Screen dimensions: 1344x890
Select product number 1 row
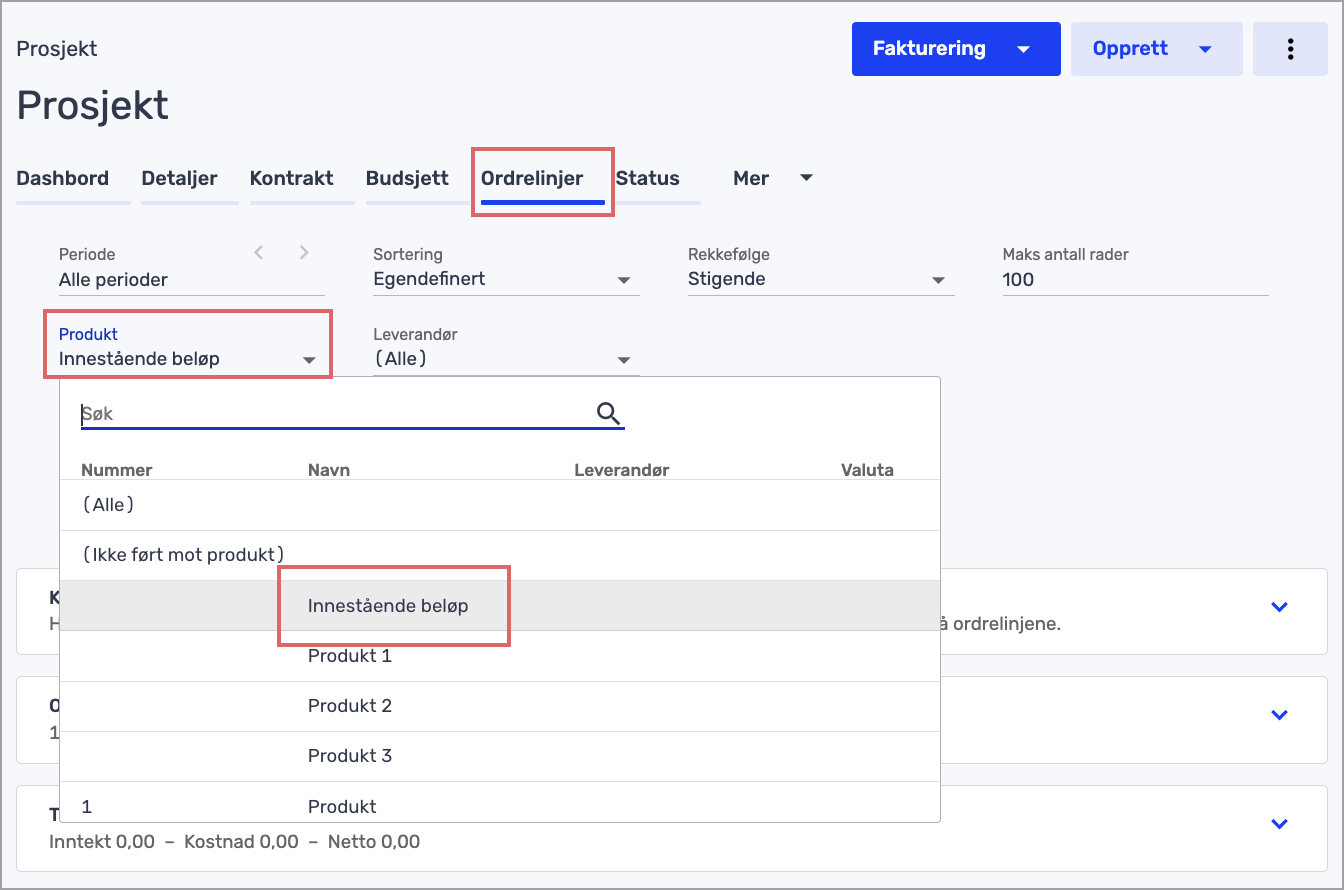click(500, 803)
